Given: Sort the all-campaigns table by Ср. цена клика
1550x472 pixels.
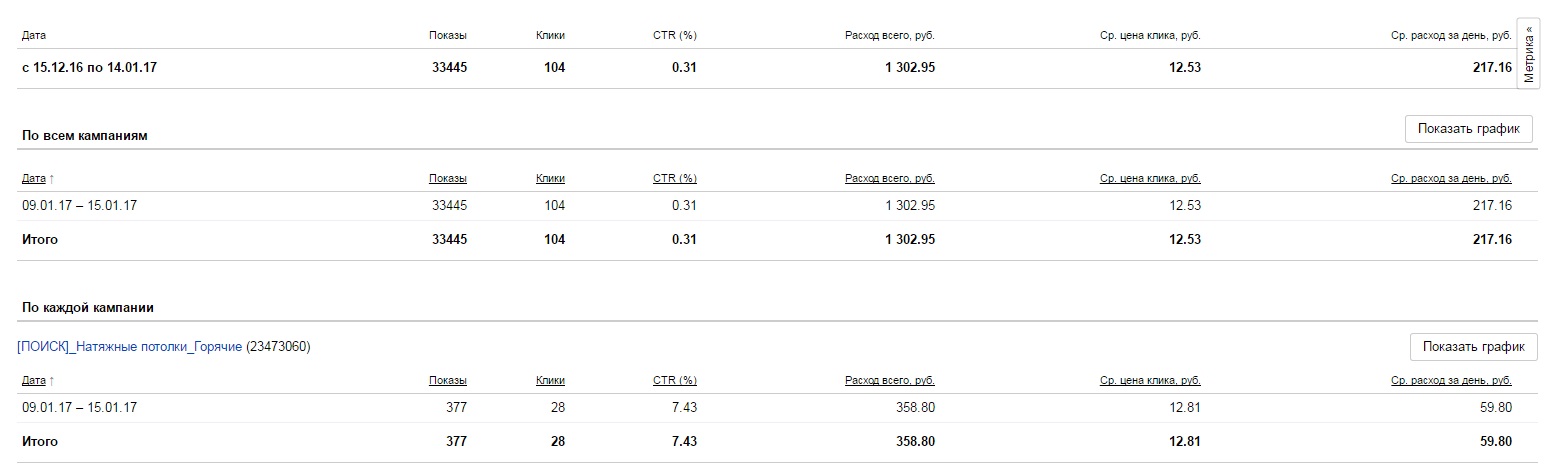Looking at the screenshot, I should click(x=1150, y=179).
